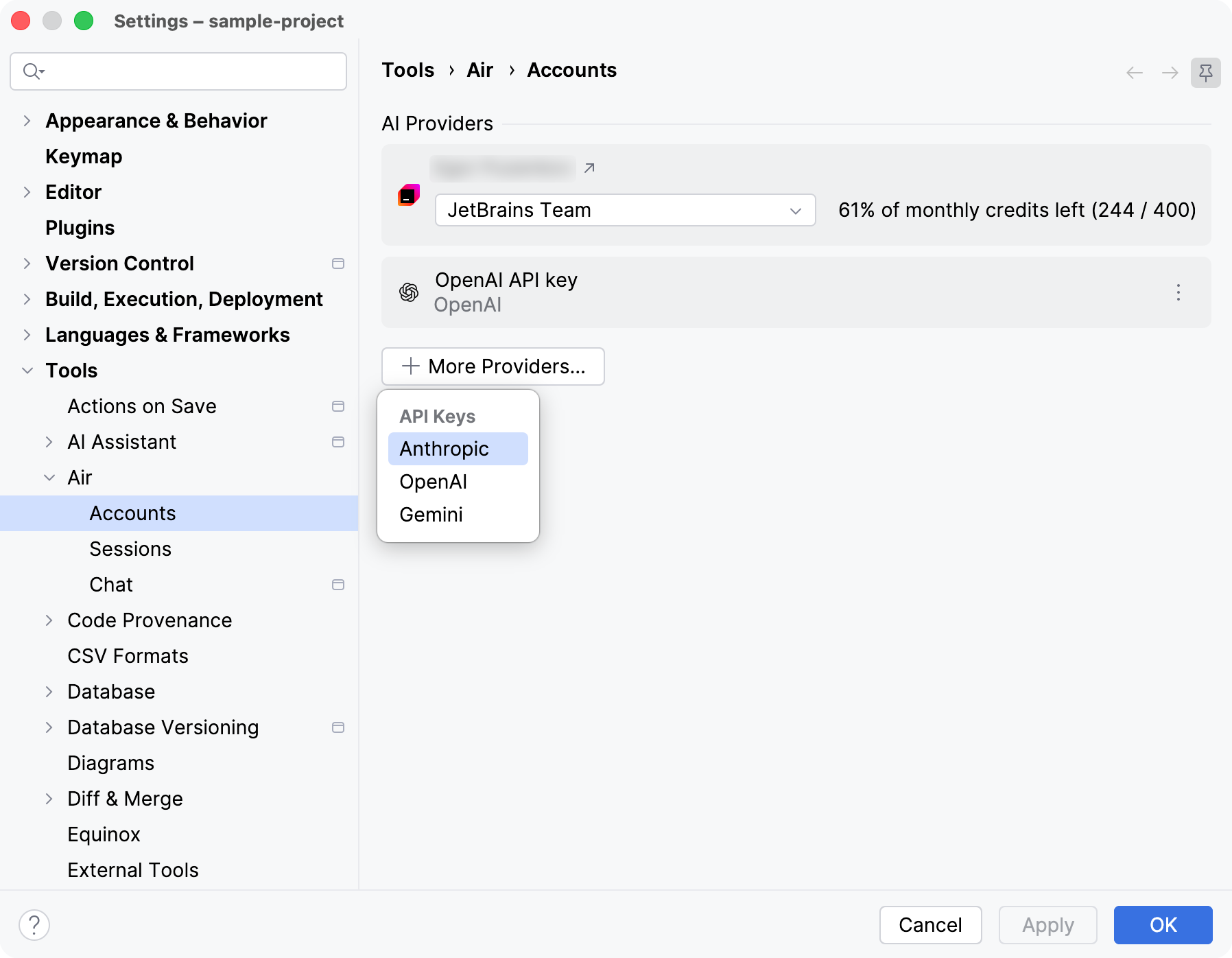This screenshot has width=1232, height=958.
Task: Click the Cancel button
Action: 930,925
